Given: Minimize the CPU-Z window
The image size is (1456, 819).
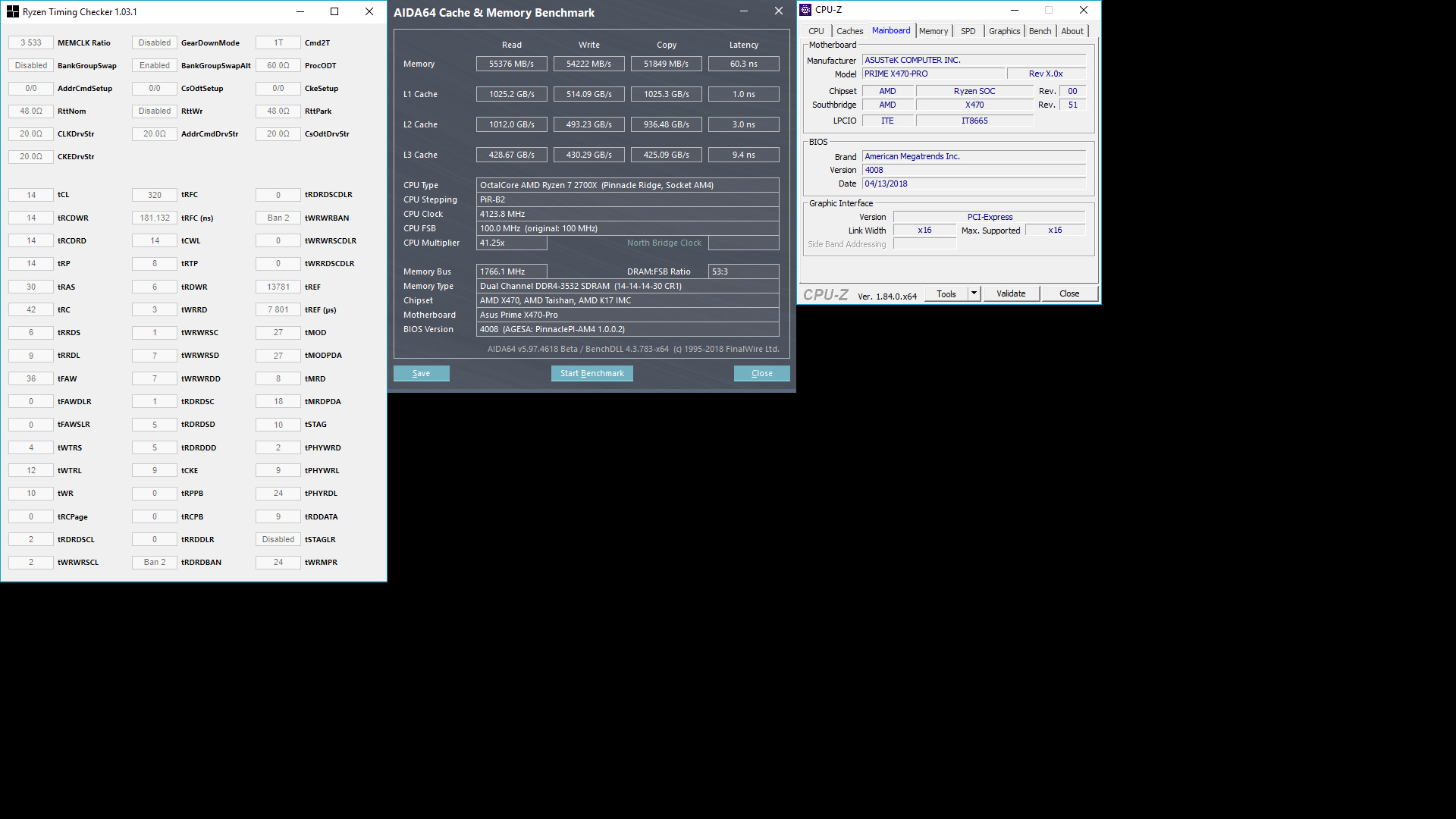Looking at the screenshot, I should [1015, 10].
